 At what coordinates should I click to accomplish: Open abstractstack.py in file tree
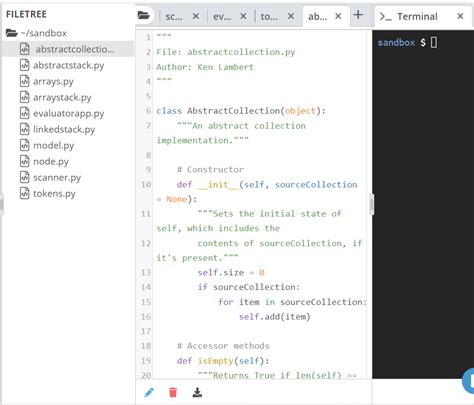click(68, 65)
